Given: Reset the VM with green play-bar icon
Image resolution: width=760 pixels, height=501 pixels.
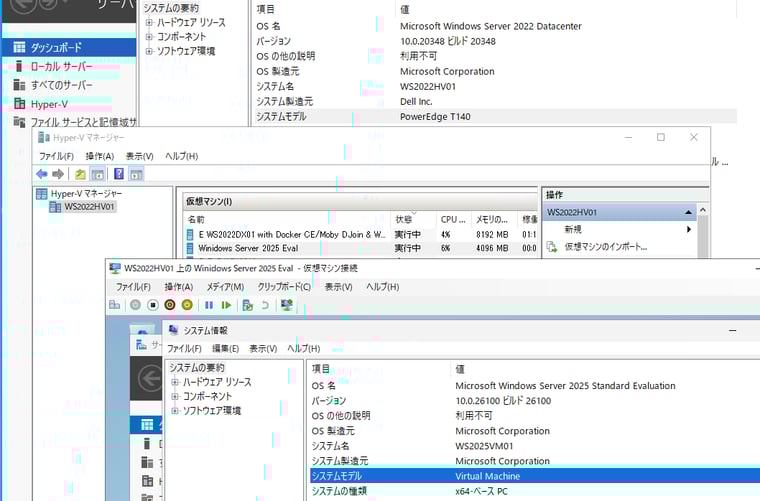Looking at the screenshot, I should [226, 305].
